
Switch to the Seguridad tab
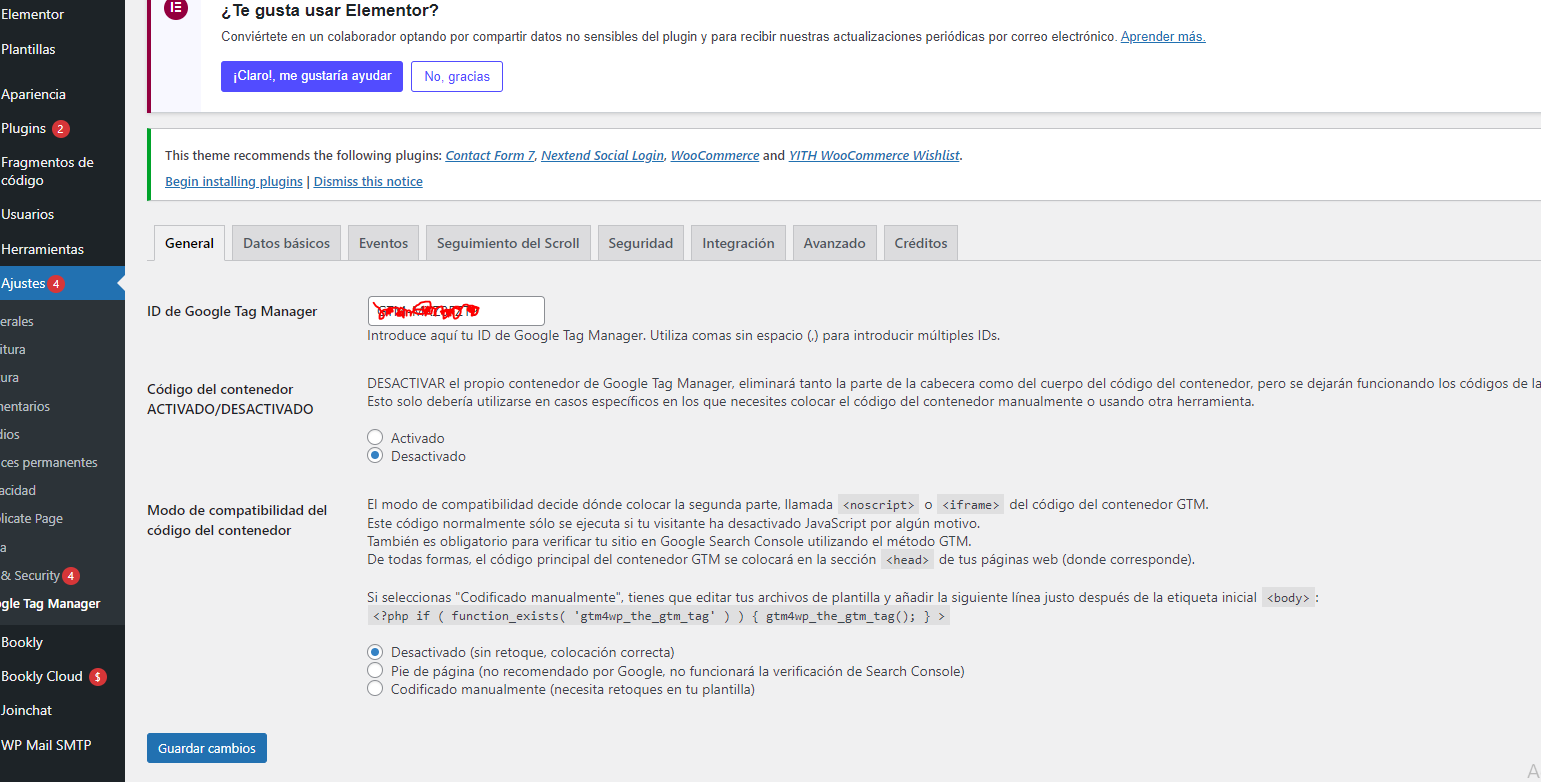click(x=641, y=243)
